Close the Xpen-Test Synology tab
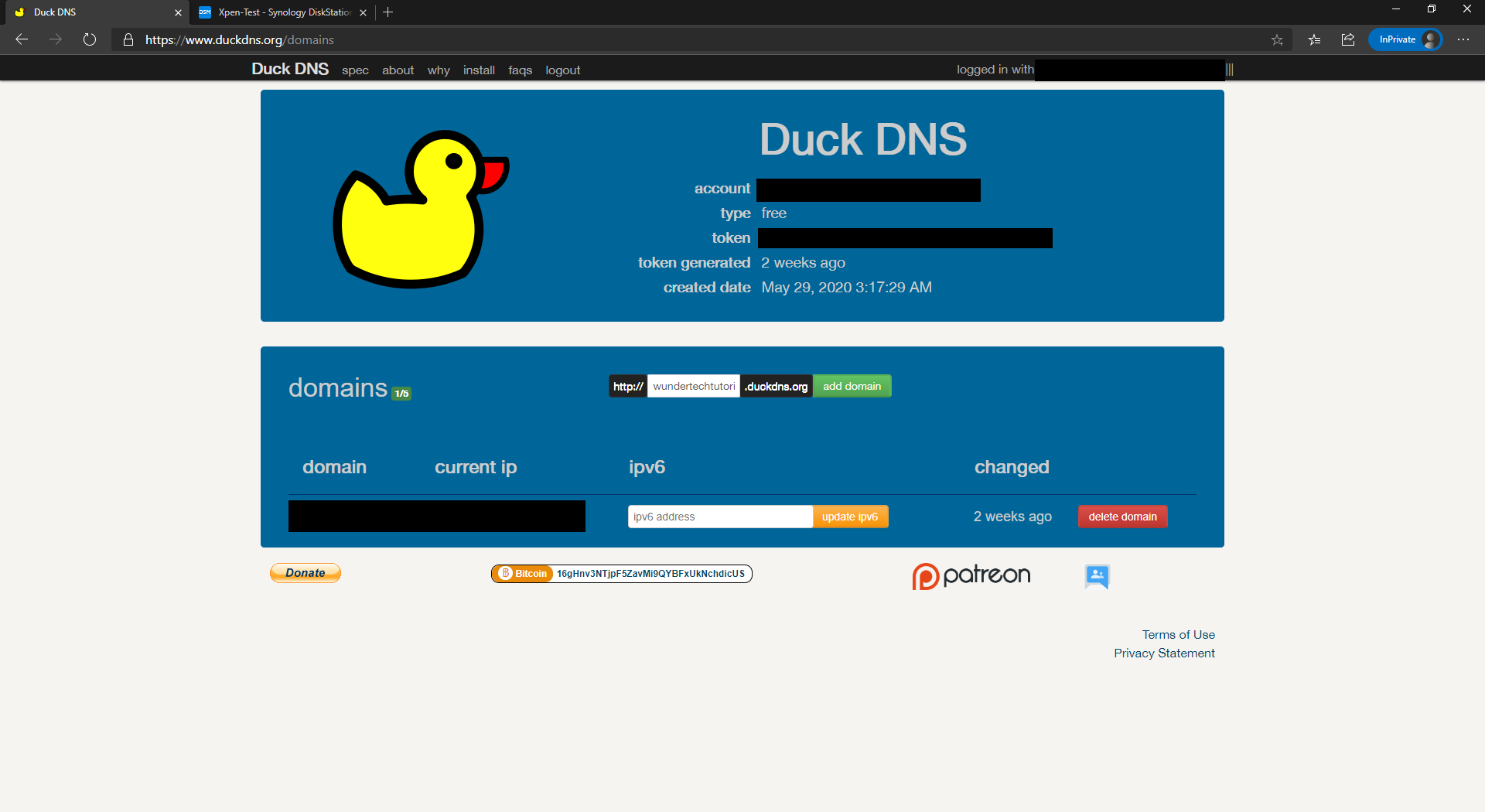1485x812 pixels. [363, 12]
